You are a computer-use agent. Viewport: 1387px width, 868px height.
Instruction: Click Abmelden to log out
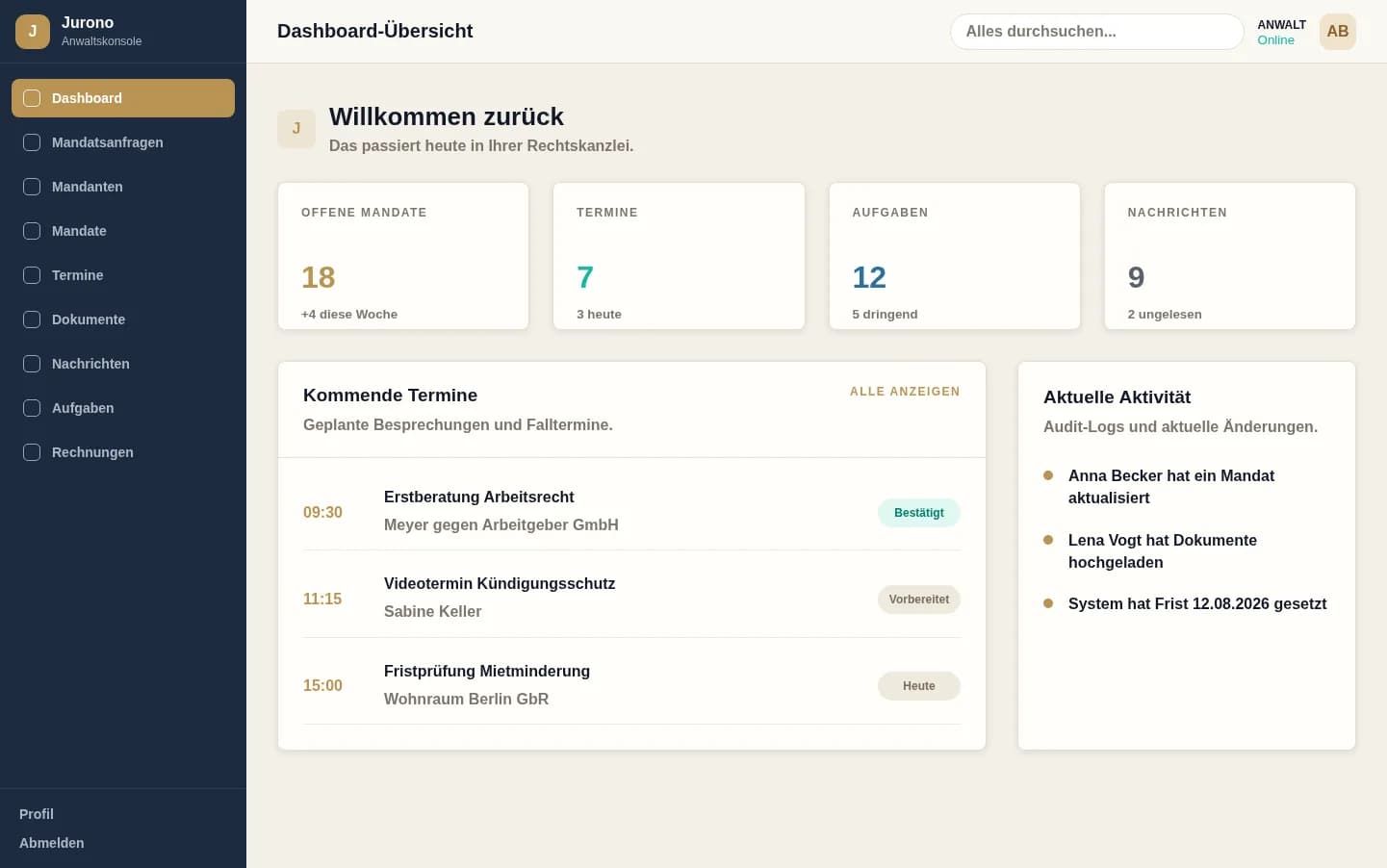52,843
